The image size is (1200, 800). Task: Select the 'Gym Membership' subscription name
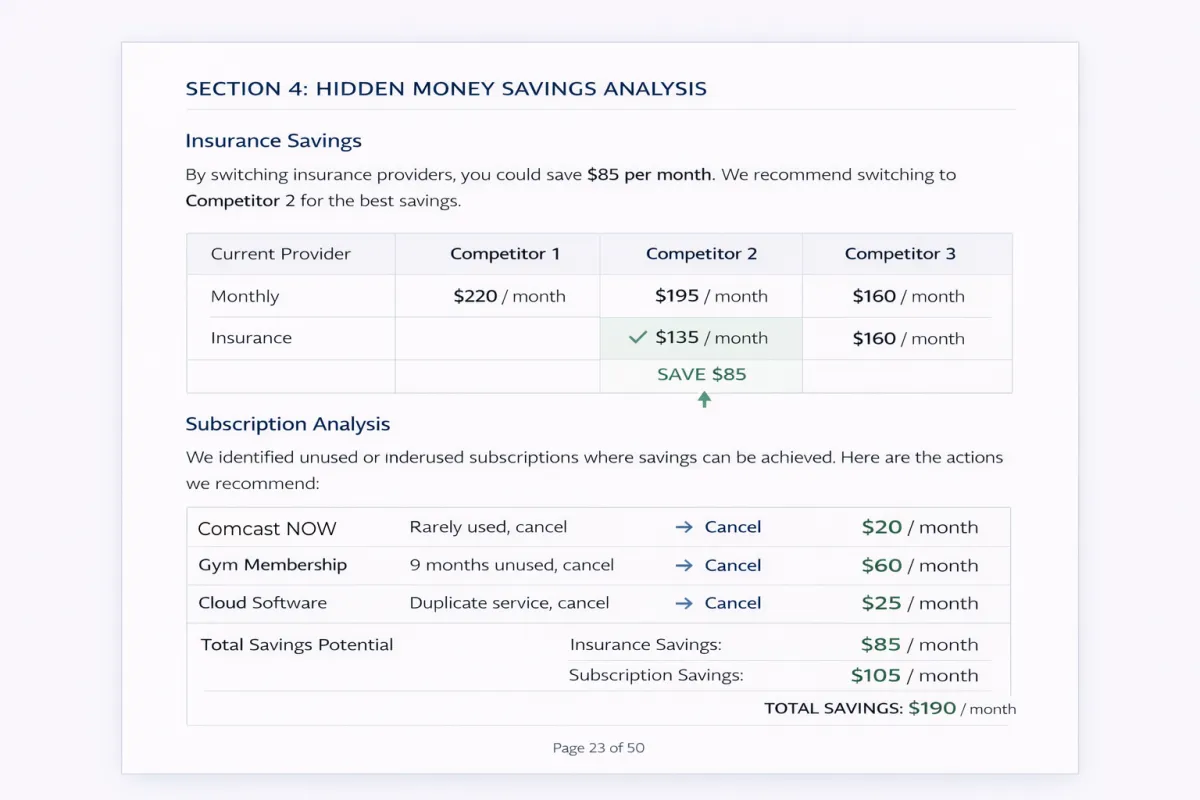click(272, 565)
